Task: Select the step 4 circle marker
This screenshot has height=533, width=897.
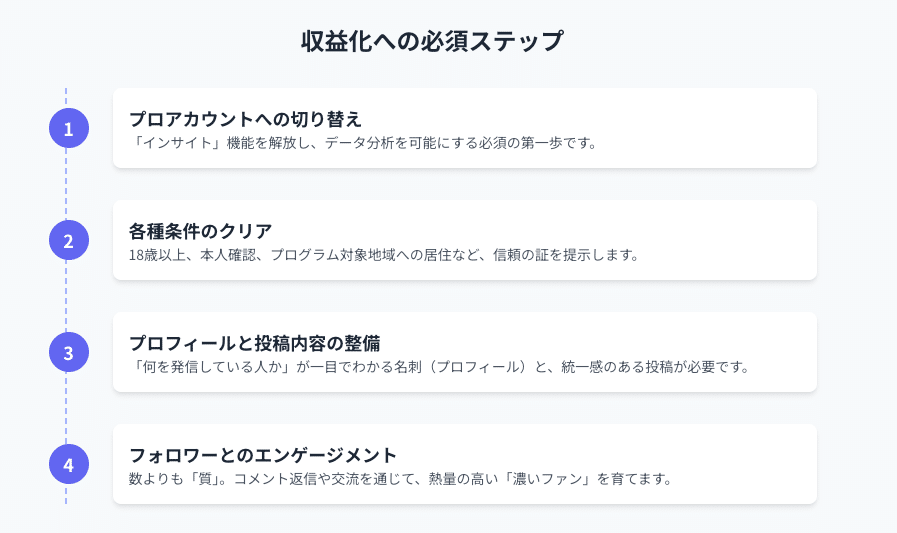Action: click(68, 464)
